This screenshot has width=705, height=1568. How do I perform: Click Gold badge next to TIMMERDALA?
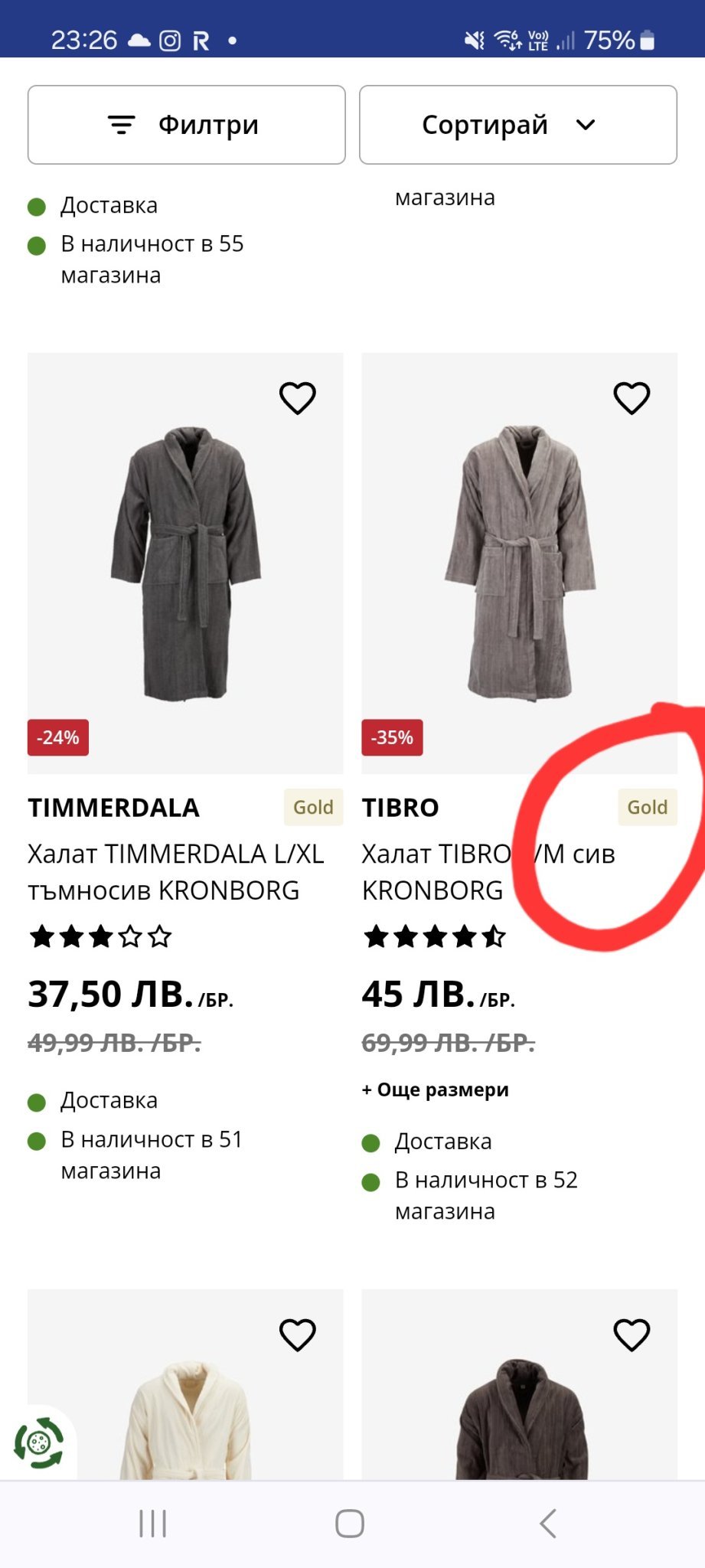coord(313,807)
